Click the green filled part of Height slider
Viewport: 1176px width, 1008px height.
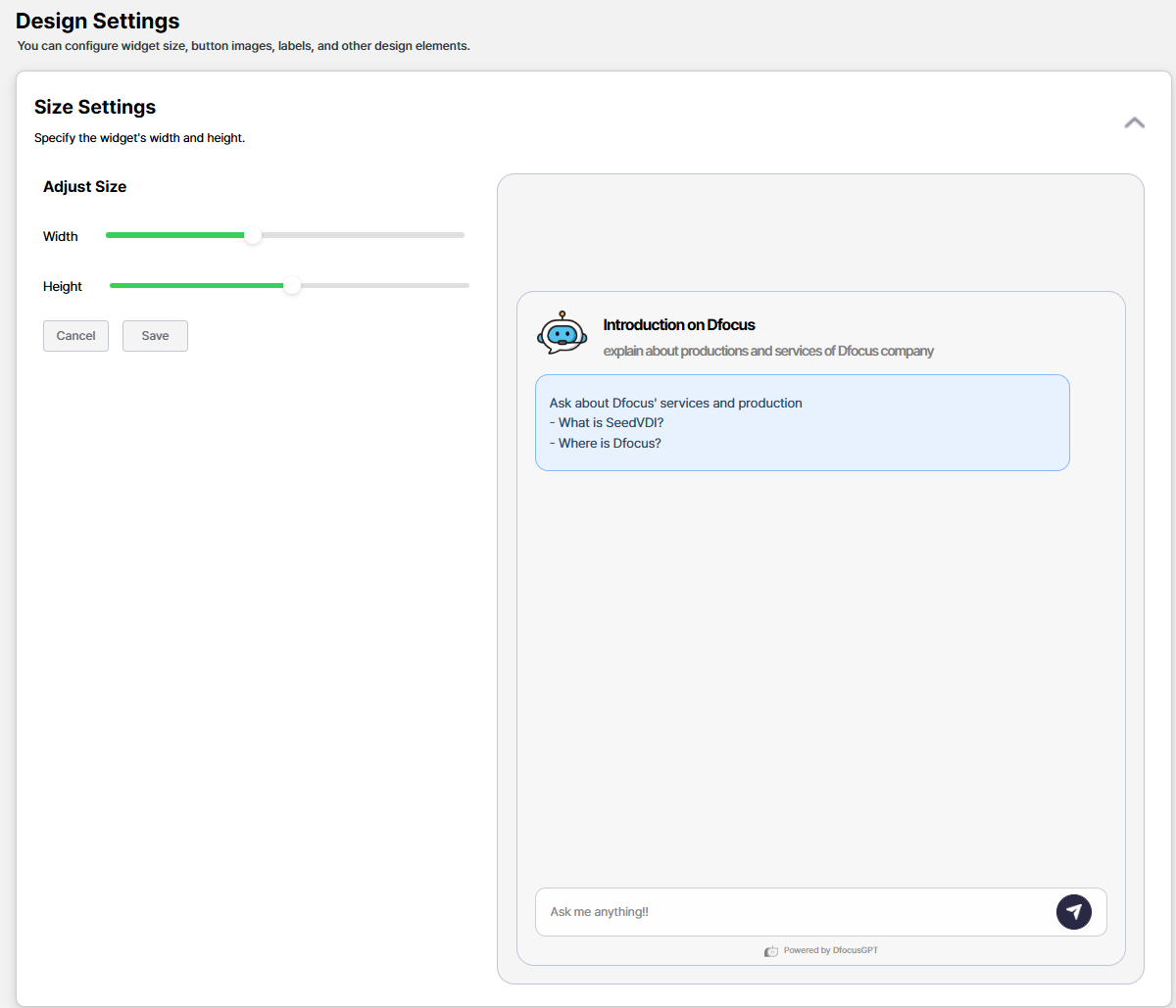196,286
